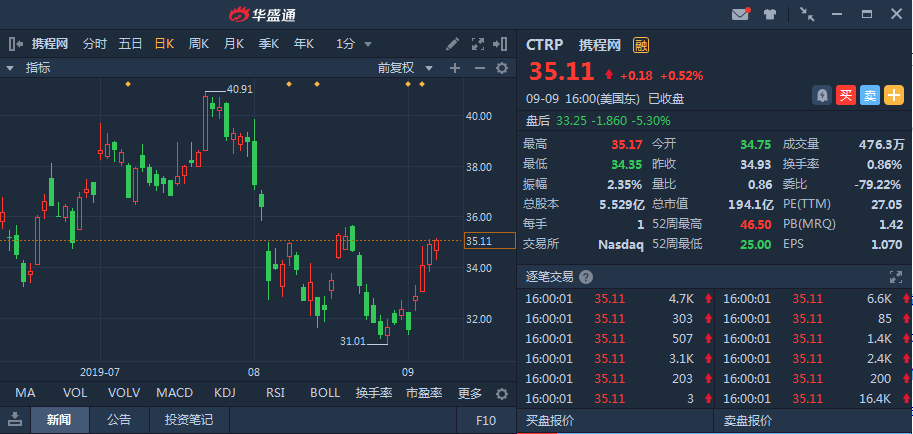The image size is (913, 434).
Task: Open 更多 indicators list
Action: 470,394
